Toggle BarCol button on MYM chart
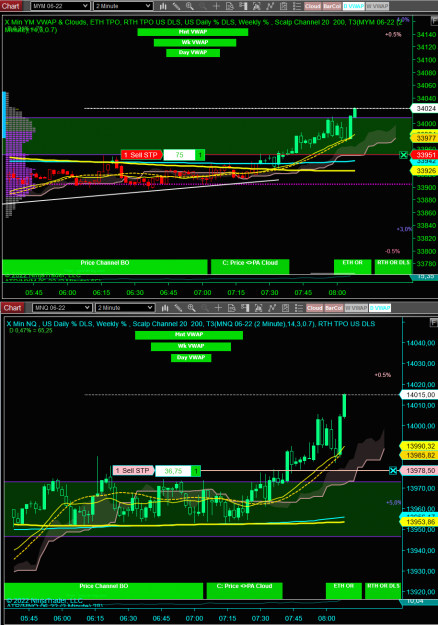 tap(332, 6)
